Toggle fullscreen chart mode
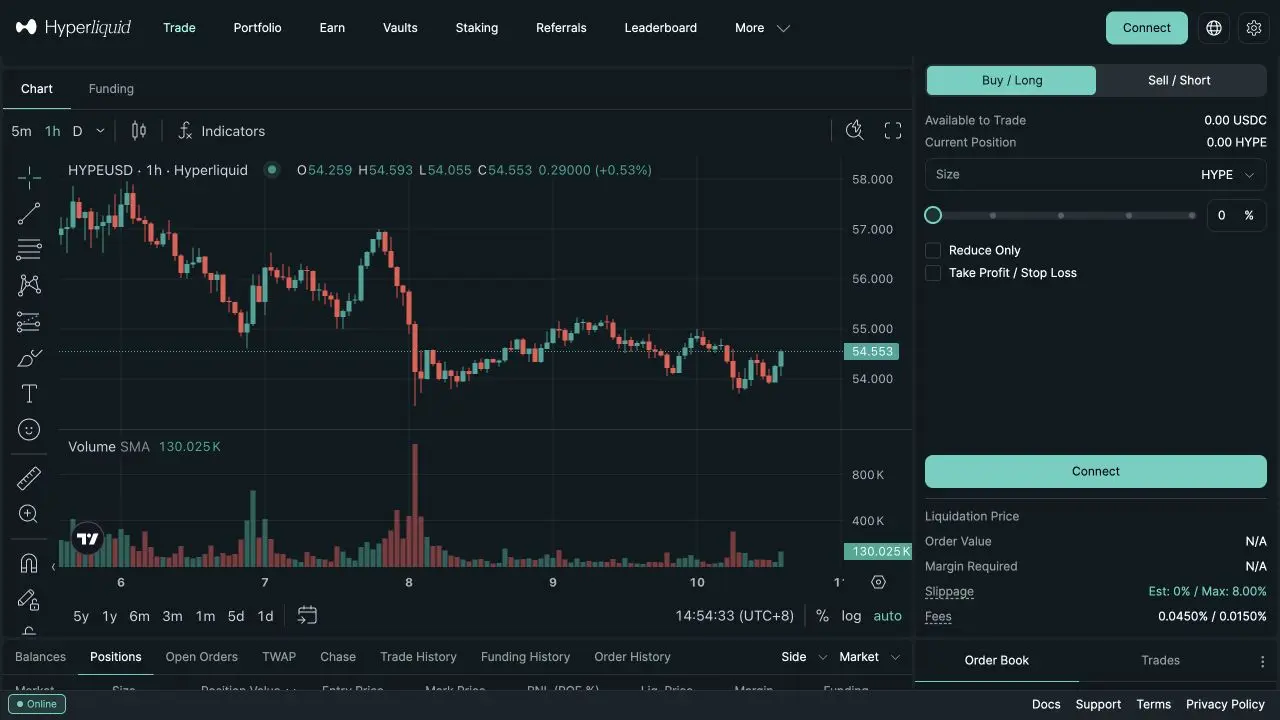Image resolution: width=1280 pixels, height=720 pixels. pyautogui.click(x=893, y=131)
